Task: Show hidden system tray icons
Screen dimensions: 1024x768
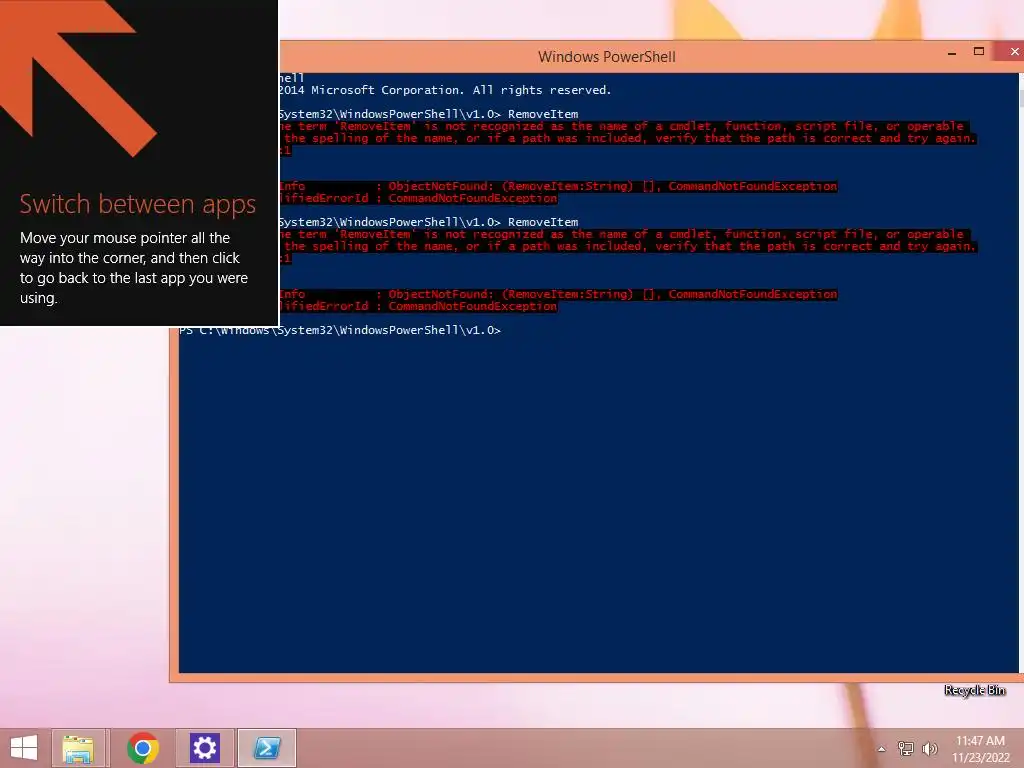Action: (x=882, y=749)
